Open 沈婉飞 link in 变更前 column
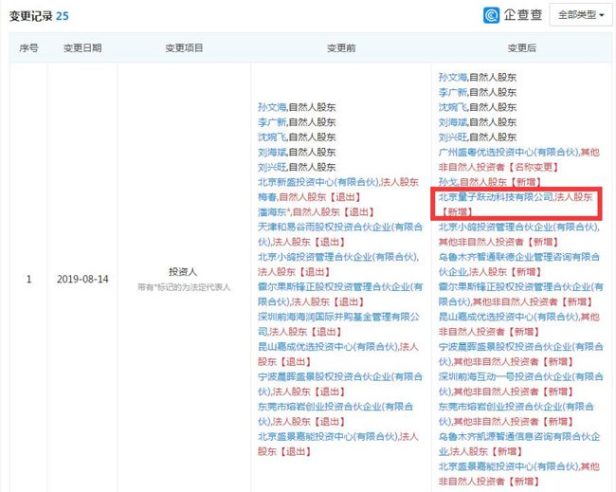This screenshot has width=616, height=492. coord(272,137)
